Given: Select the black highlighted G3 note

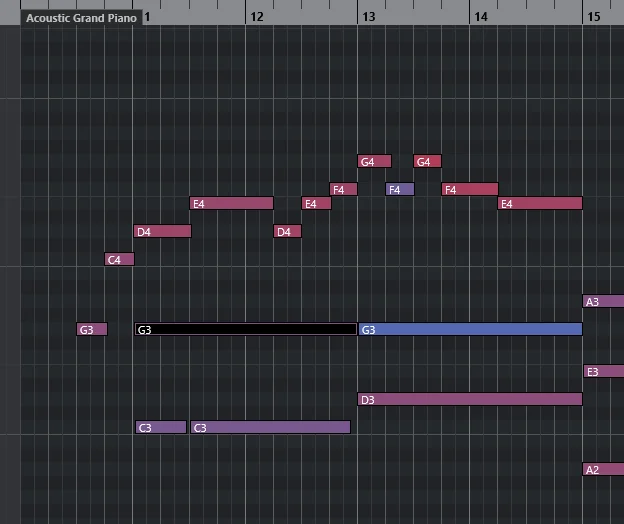Looking at the screenshot, I should pyautogui.click(x=246, y=329).
